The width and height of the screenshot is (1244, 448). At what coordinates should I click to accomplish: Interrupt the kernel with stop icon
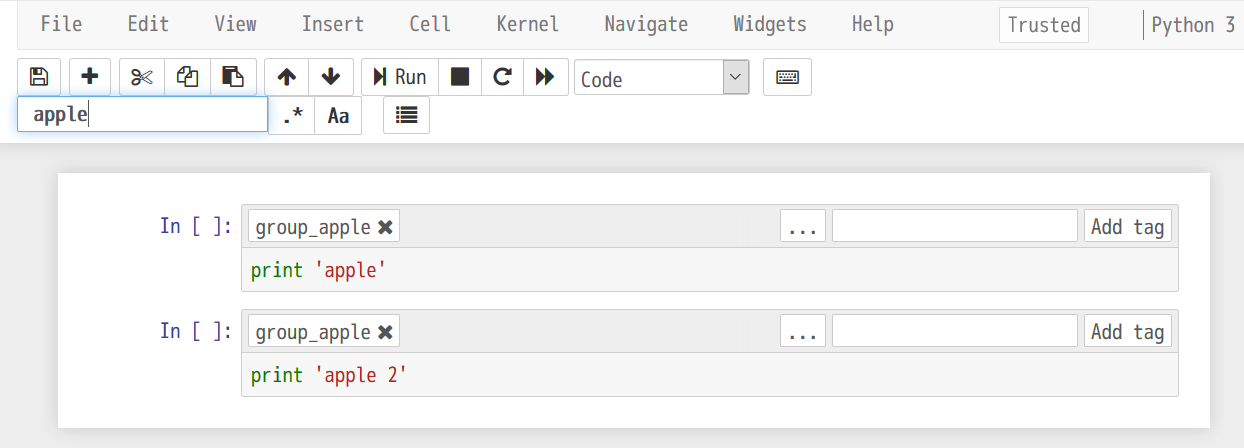[460, 77]
